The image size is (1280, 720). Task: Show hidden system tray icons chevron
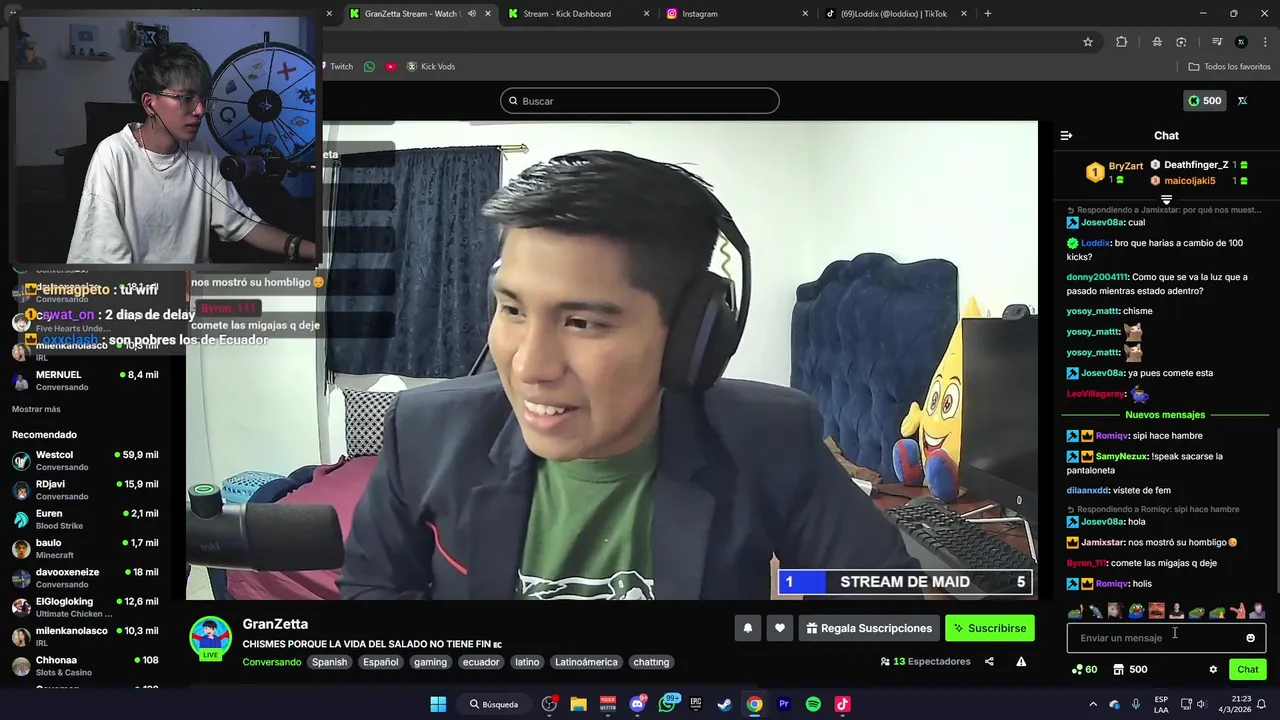point(1093,704)
